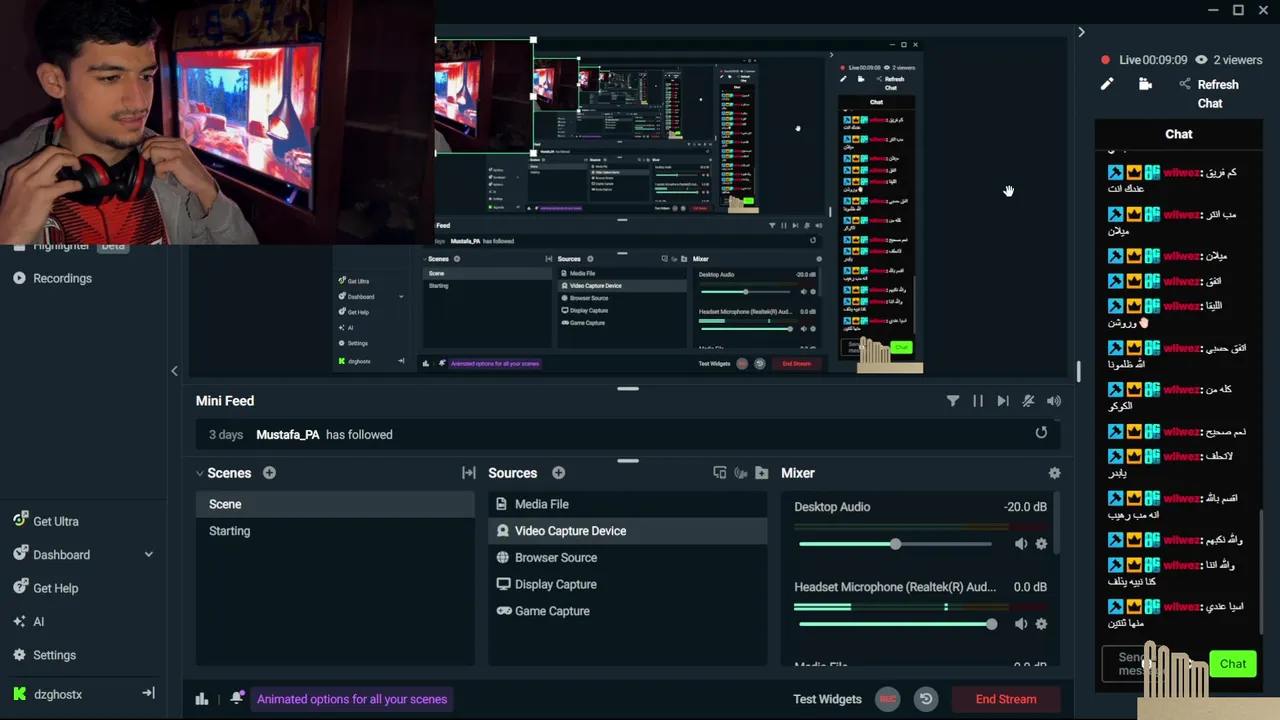The width and height of the screenshot is (1280, 720).
Task: Adjust the Desktop Audio volume slider
Action: click(896, 544)
